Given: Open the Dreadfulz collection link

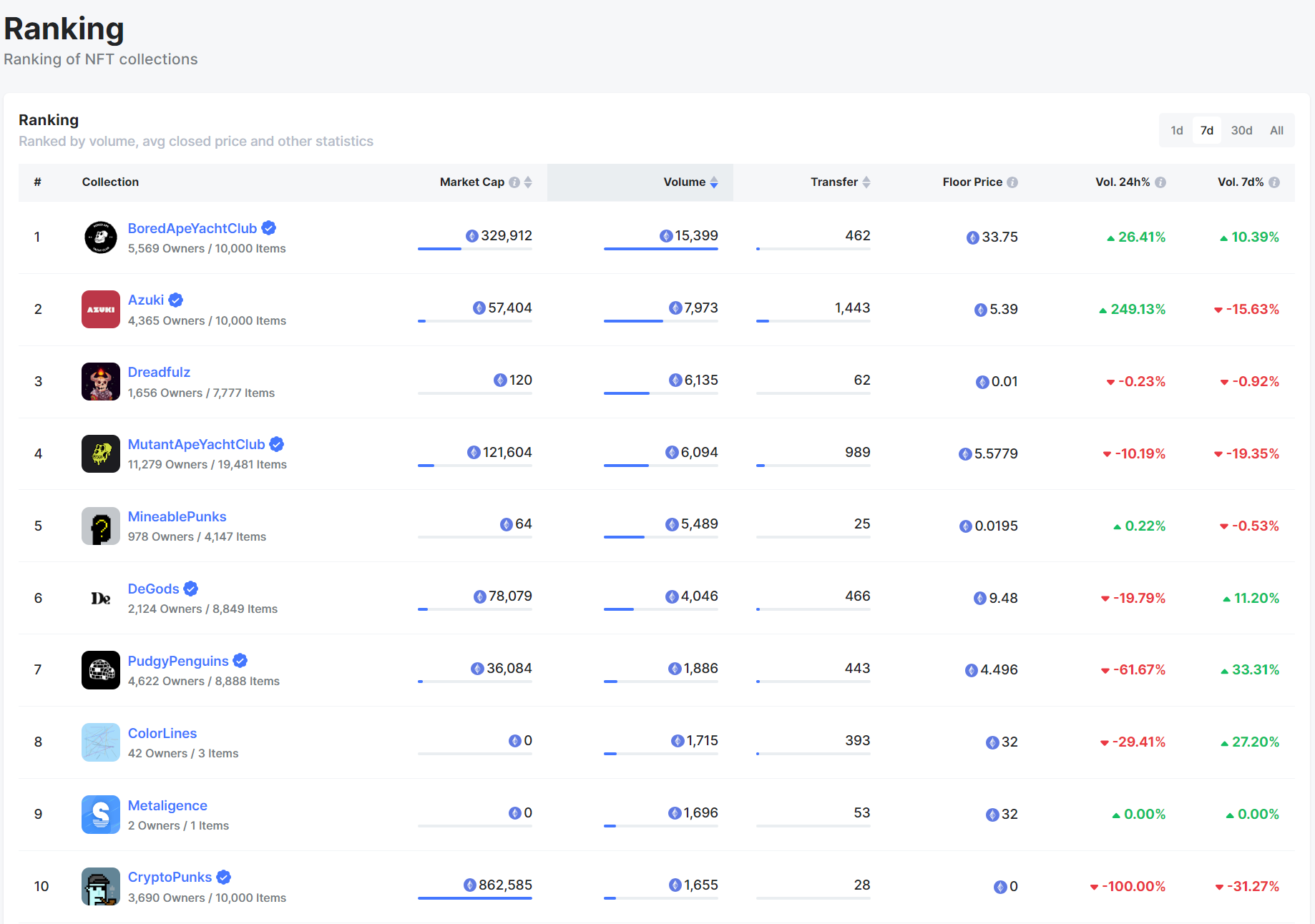Looking at the screenshot, I should (159, 373).
